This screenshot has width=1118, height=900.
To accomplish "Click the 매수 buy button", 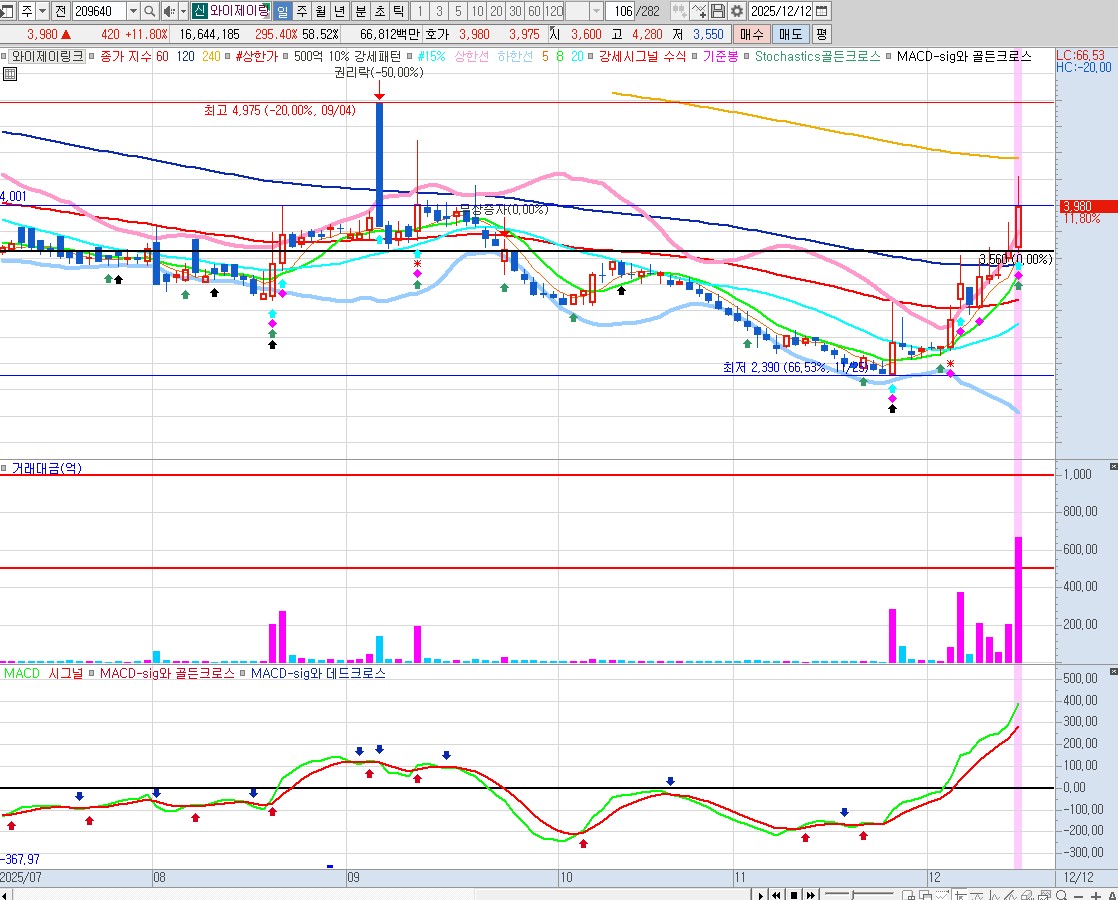I will [x=752, y=34].
